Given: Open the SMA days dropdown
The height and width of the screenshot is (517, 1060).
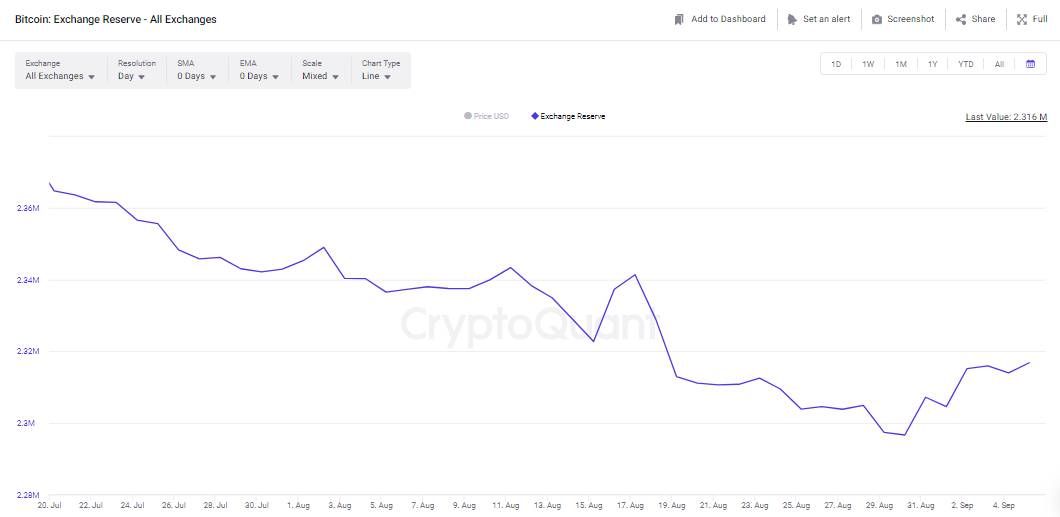Looking at the screenshot, I should click(196, 76).
